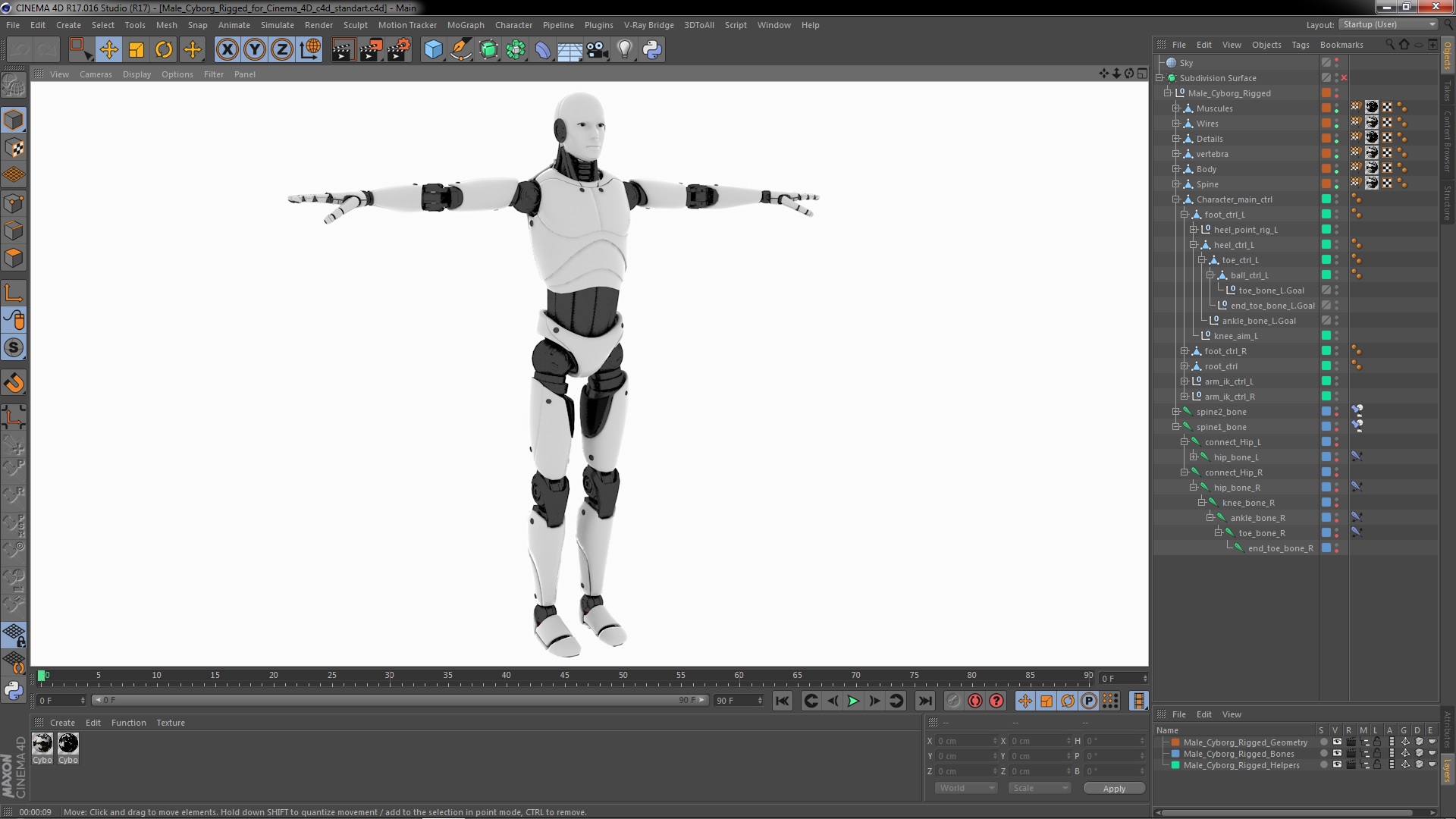Click Male_Cyborg_Rigged_Bones blue layer swatch
The width and height of the screenshot is (1456, 819).
point(1175,754)
